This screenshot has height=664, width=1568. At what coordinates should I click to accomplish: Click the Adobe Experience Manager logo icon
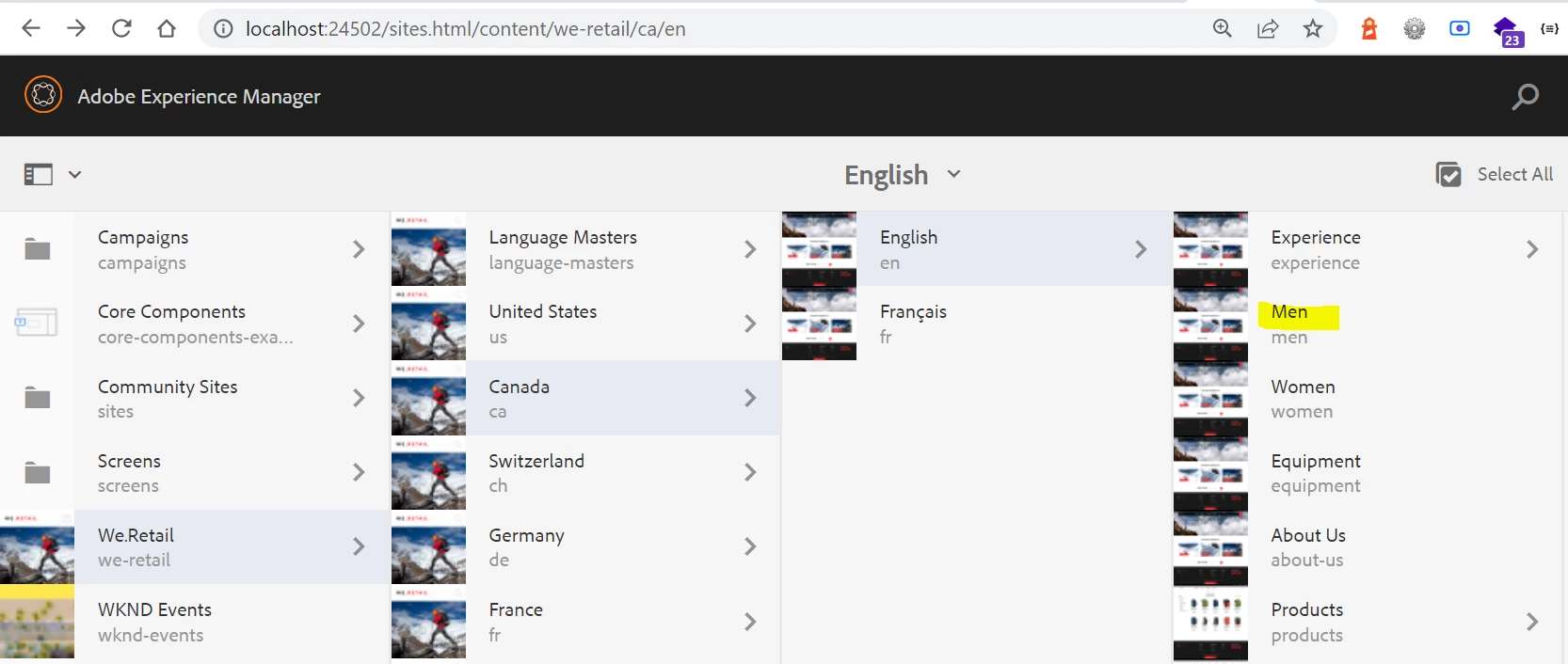[43, 95]
